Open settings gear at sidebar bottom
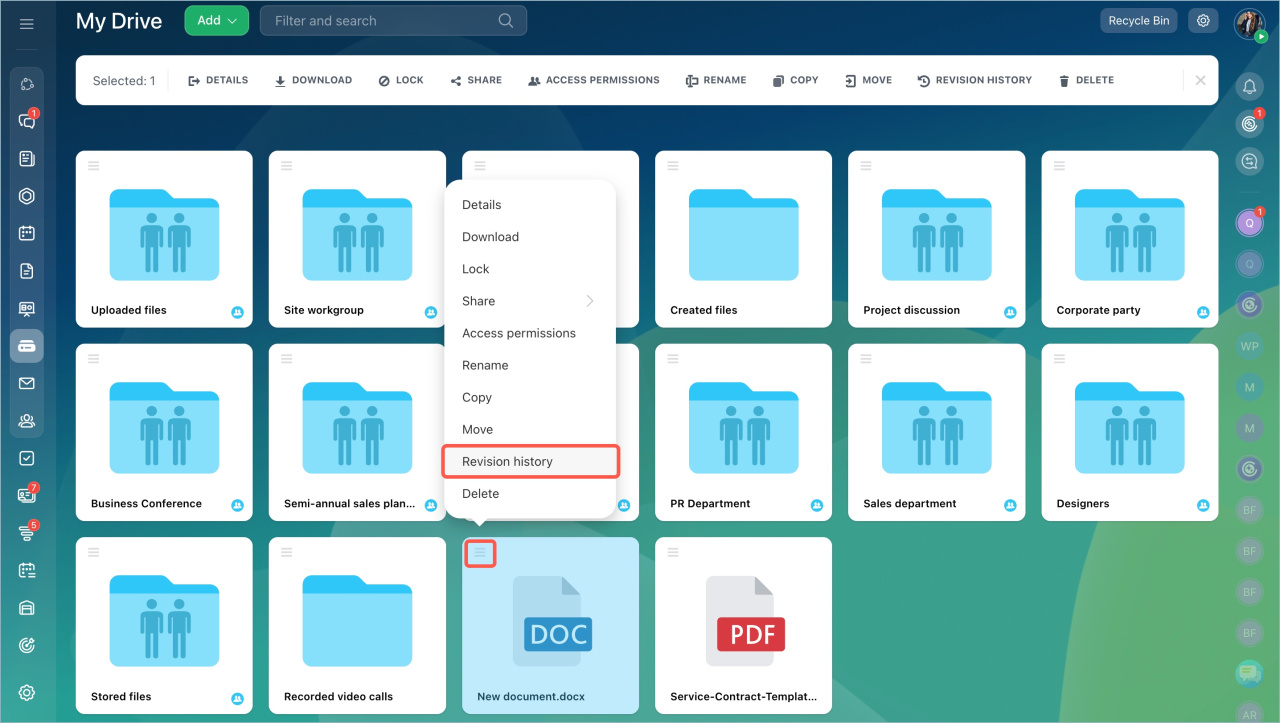The image size is (1280, 723). click(27, 693)
